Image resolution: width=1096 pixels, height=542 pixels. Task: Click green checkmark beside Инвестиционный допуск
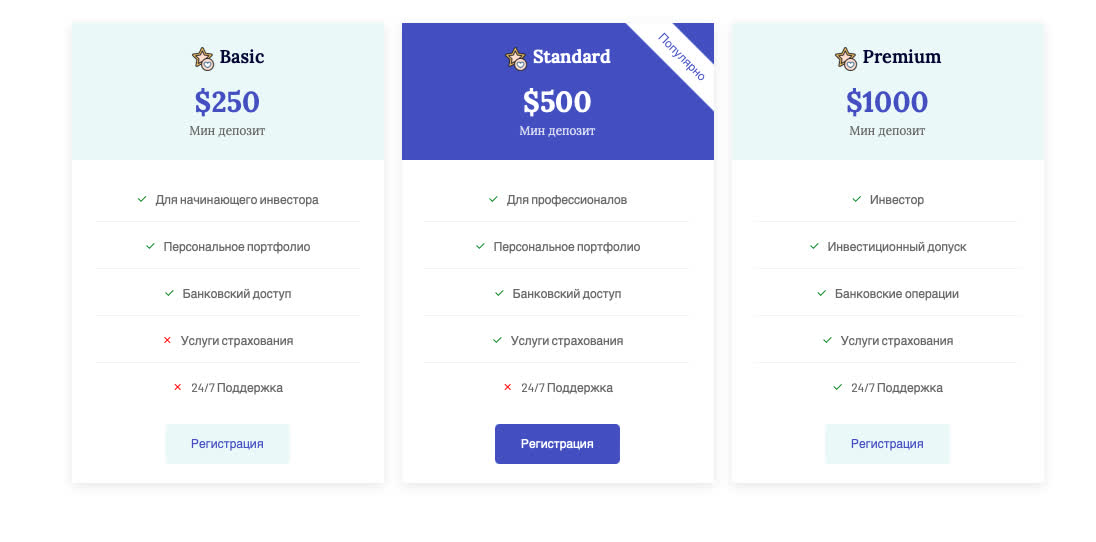(814, 246)
